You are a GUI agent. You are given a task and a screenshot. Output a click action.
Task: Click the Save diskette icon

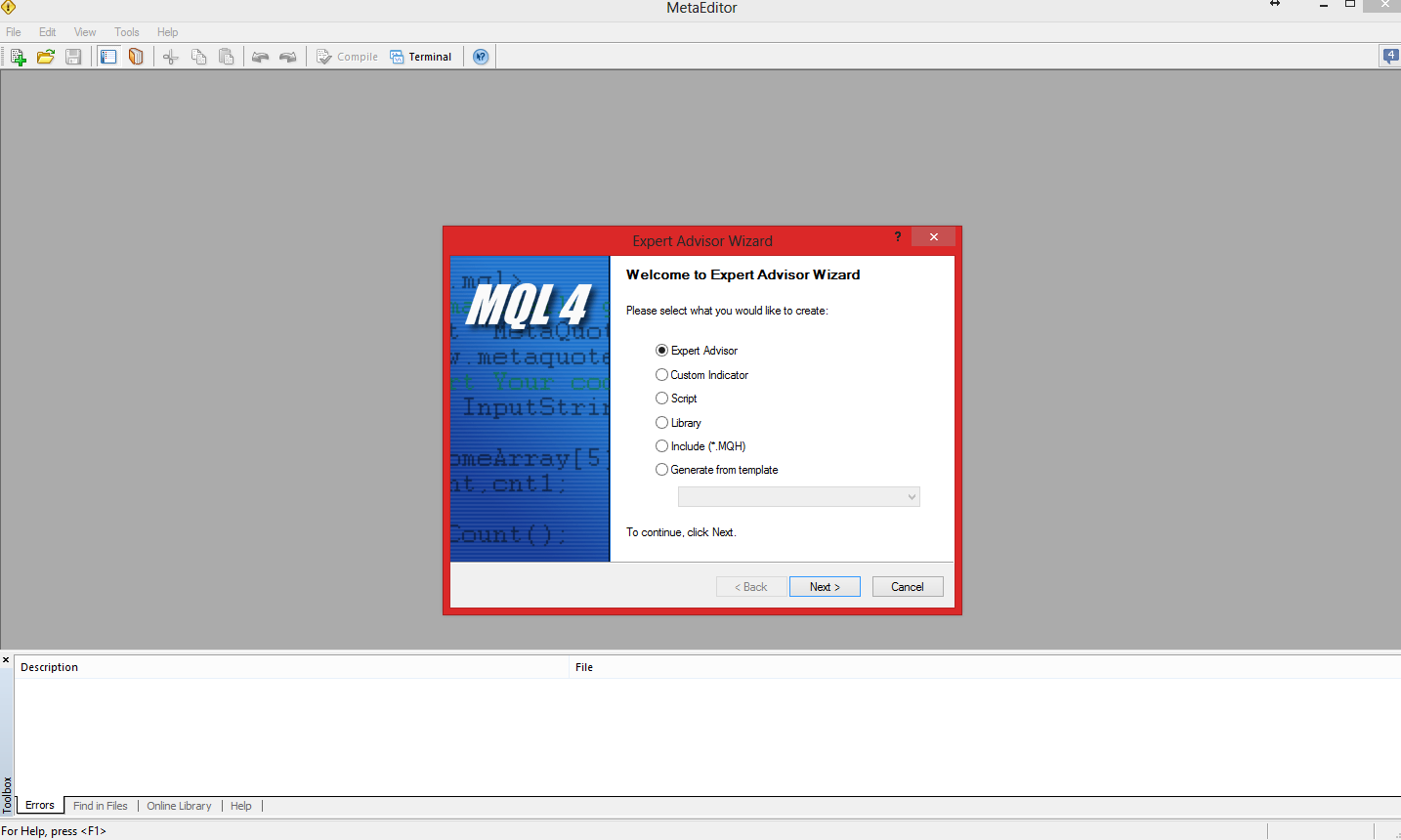coord(73,57)
